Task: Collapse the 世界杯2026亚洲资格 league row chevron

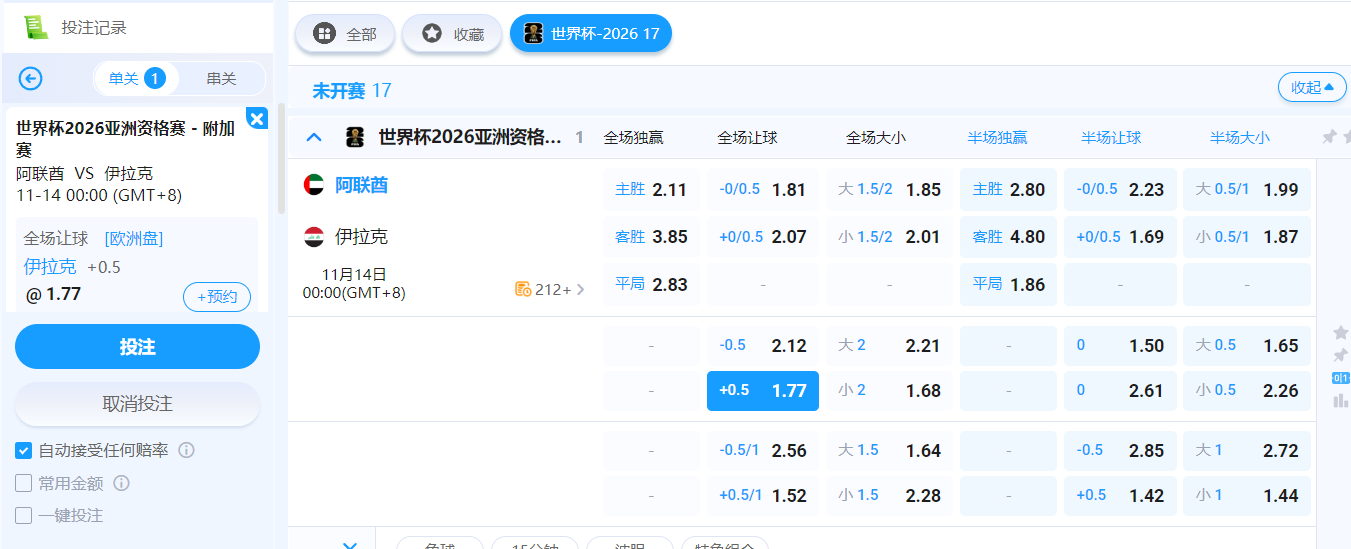Action: click(x=314, y=137)
